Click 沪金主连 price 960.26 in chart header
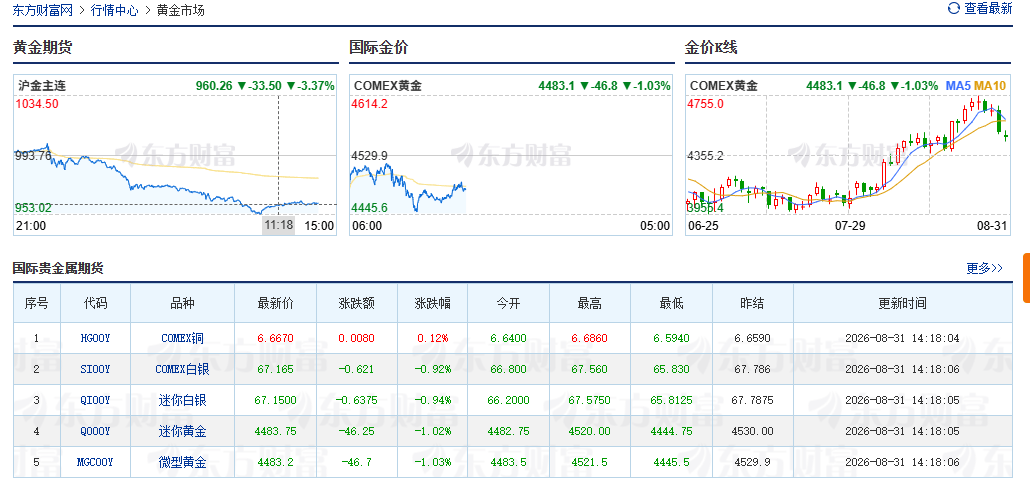This screenshot has width=1030, height=481. point(214,85)
